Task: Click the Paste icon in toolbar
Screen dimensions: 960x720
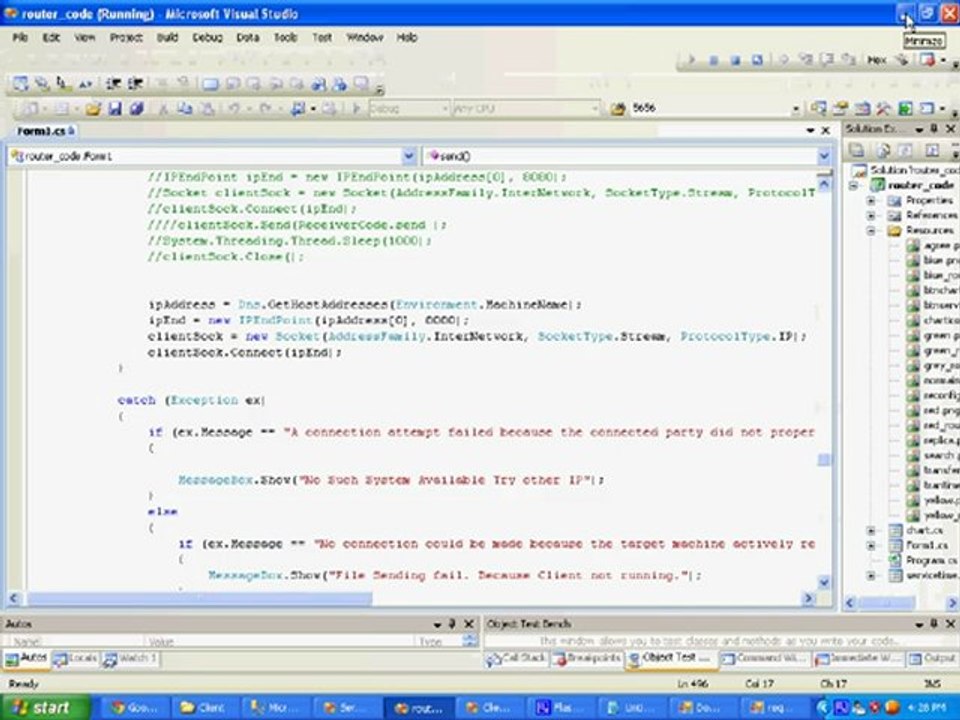Action: [x=208, y=109]
